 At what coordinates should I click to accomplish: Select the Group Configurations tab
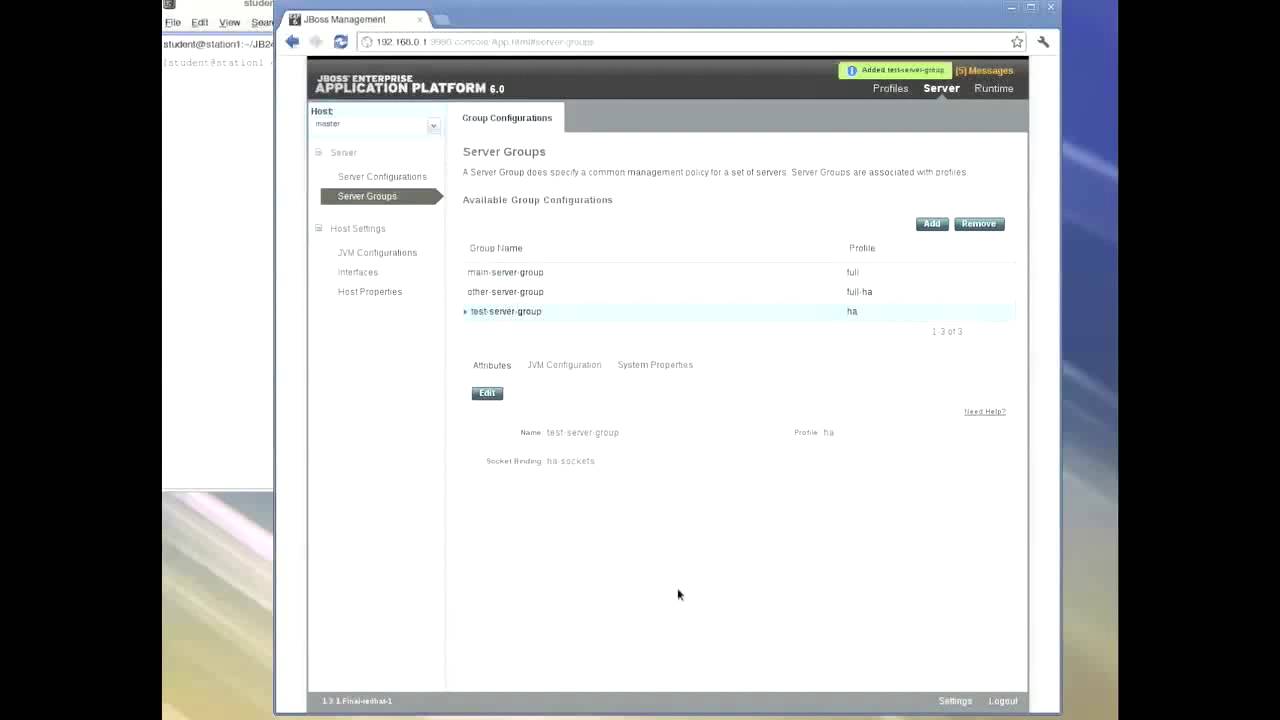point(507,118)
